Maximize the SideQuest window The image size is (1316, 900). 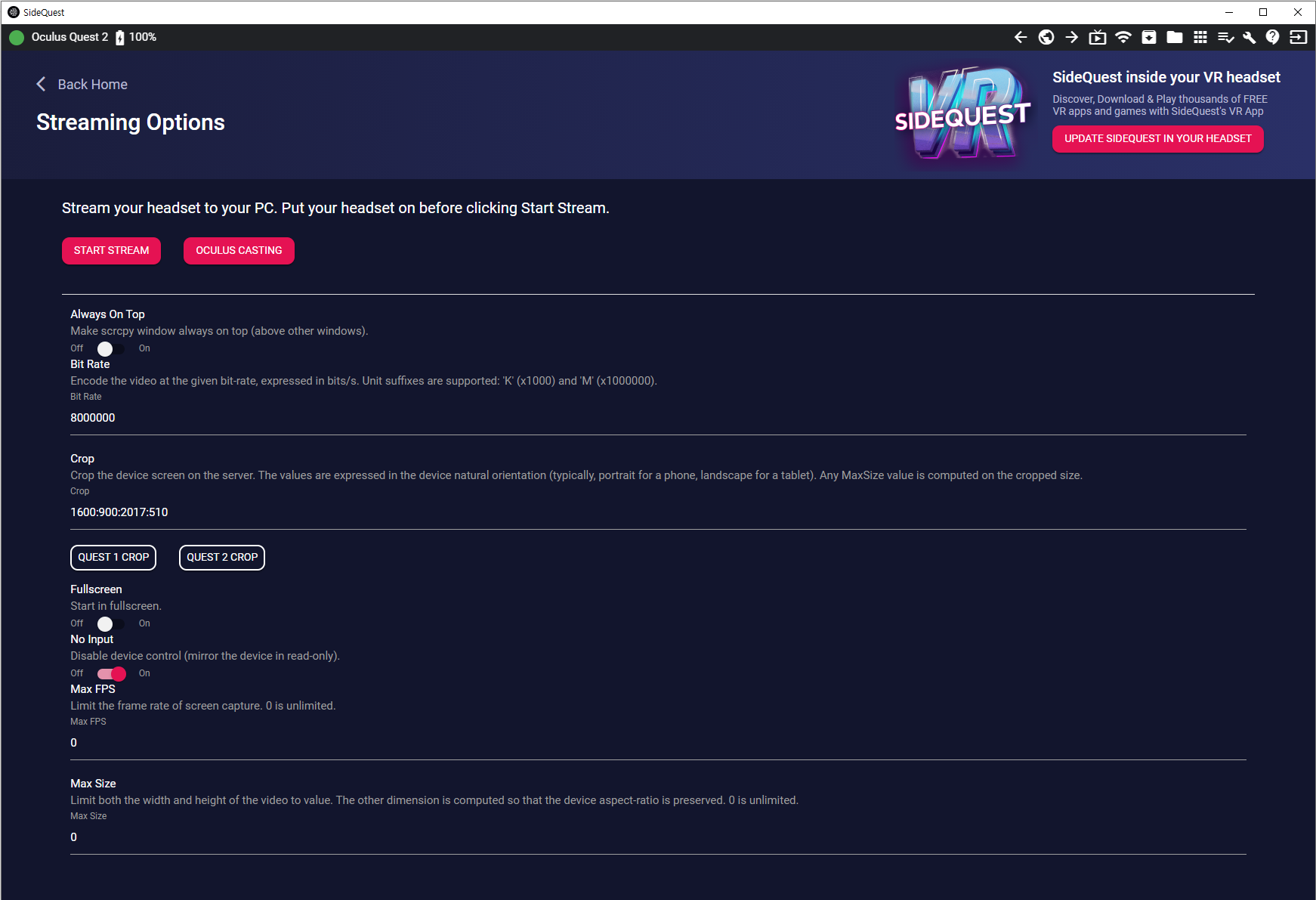pos(1263,12)
